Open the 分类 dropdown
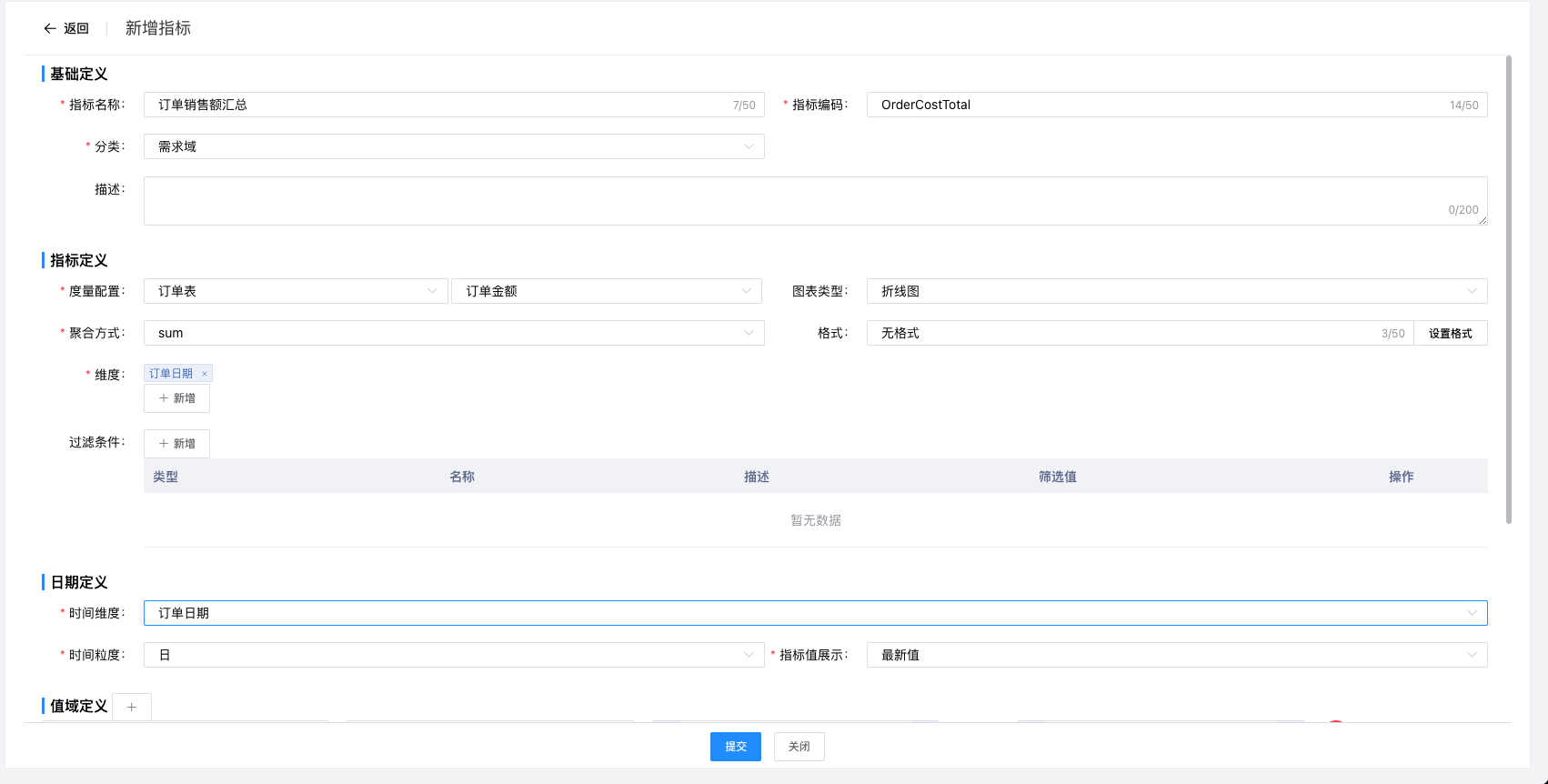This screenshot has width=1548, height=784. point(453,146)
